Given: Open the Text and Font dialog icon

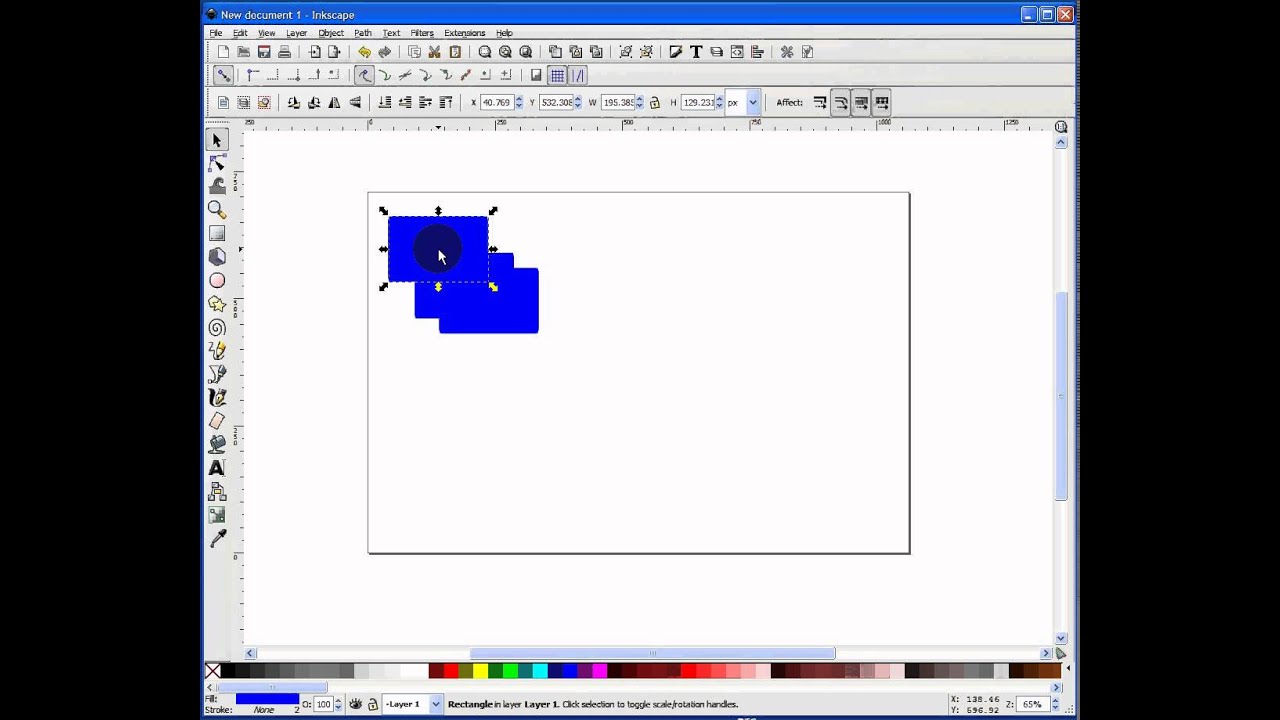Looking at the screenshot, I should (696, 52).
